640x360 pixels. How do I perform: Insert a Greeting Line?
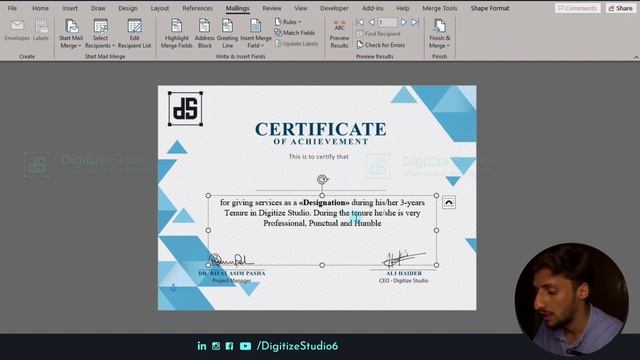227,34
